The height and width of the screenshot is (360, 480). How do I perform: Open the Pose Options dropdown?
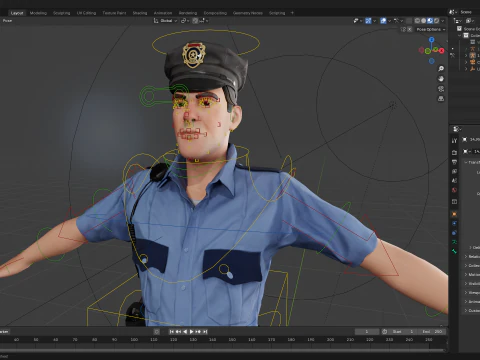(431, 29)
